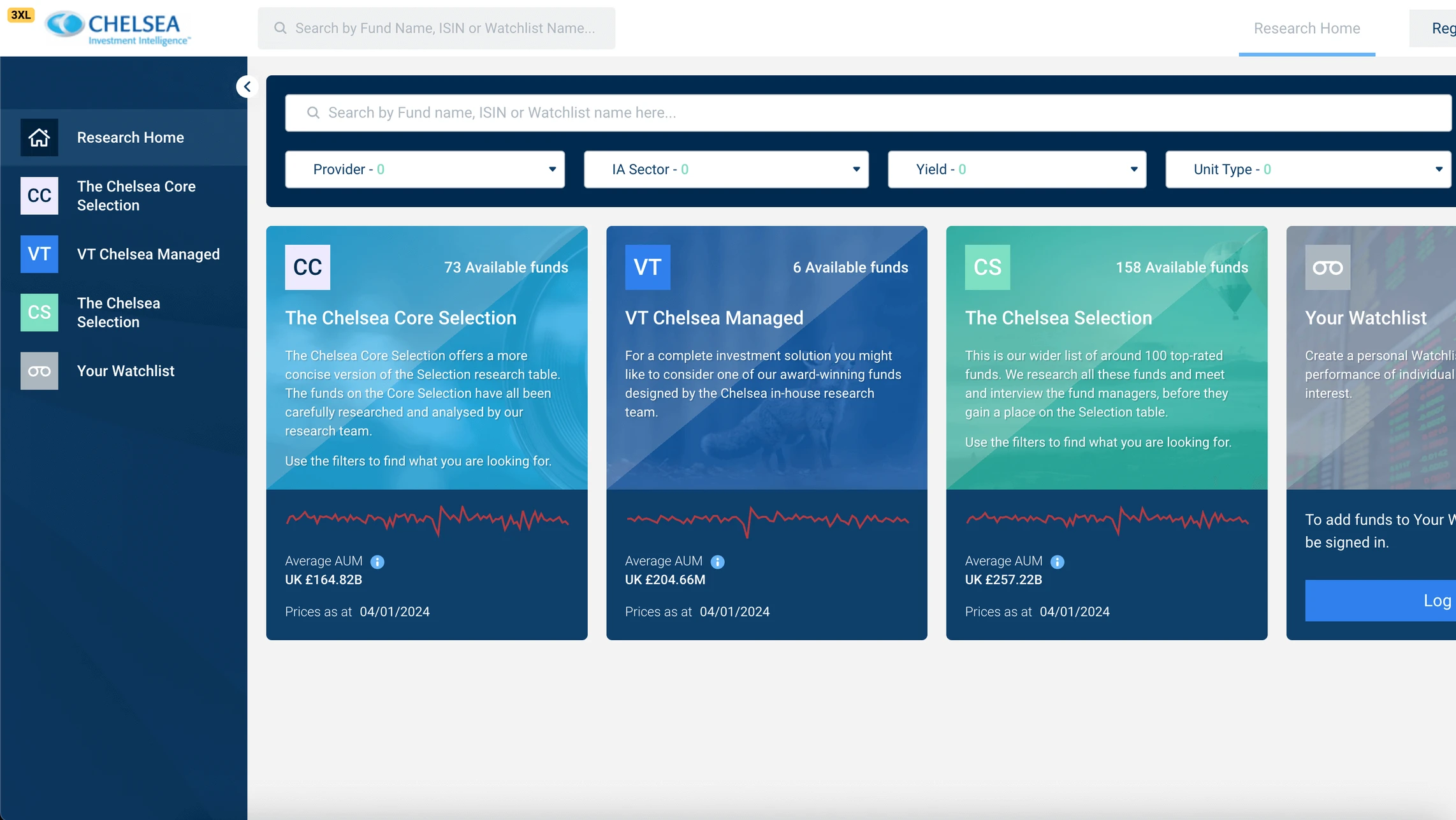Image resolution: width=1456 pixels, height=820 pixels.
Task: Click the magnifier icon in top header search
Action: [x=280, y=28]
